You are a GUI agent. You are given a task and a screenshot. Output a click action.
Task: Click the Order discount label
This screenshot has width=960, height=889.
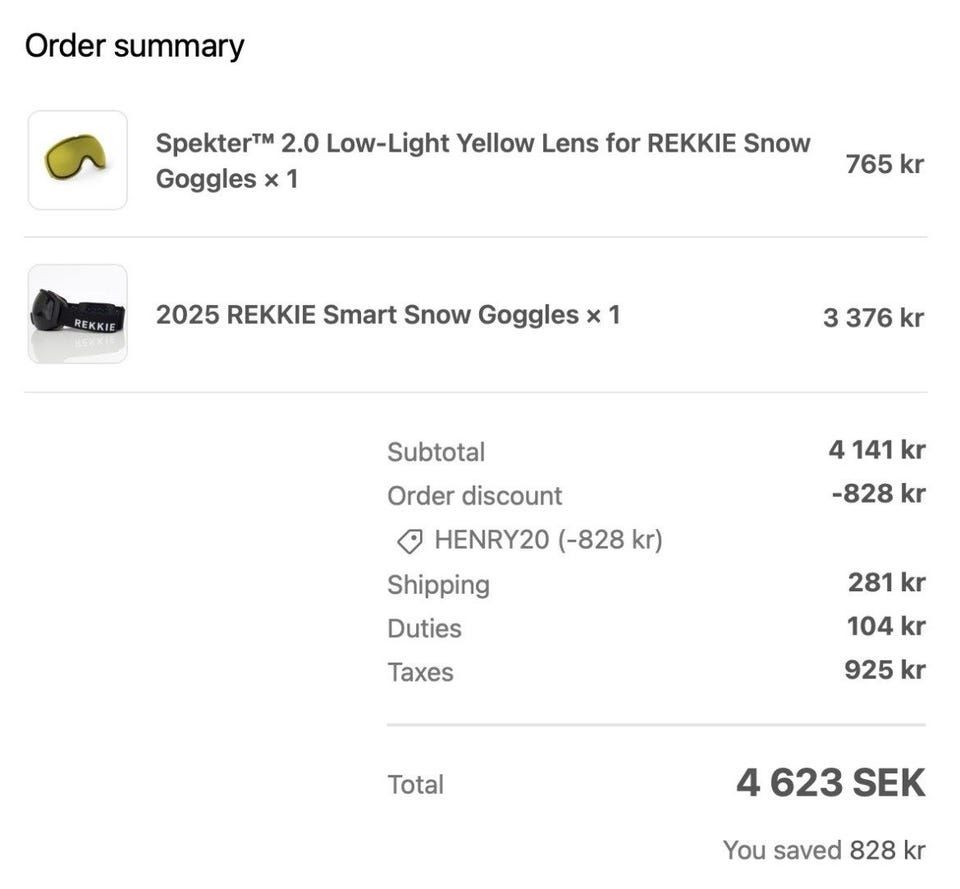(474, 496)
